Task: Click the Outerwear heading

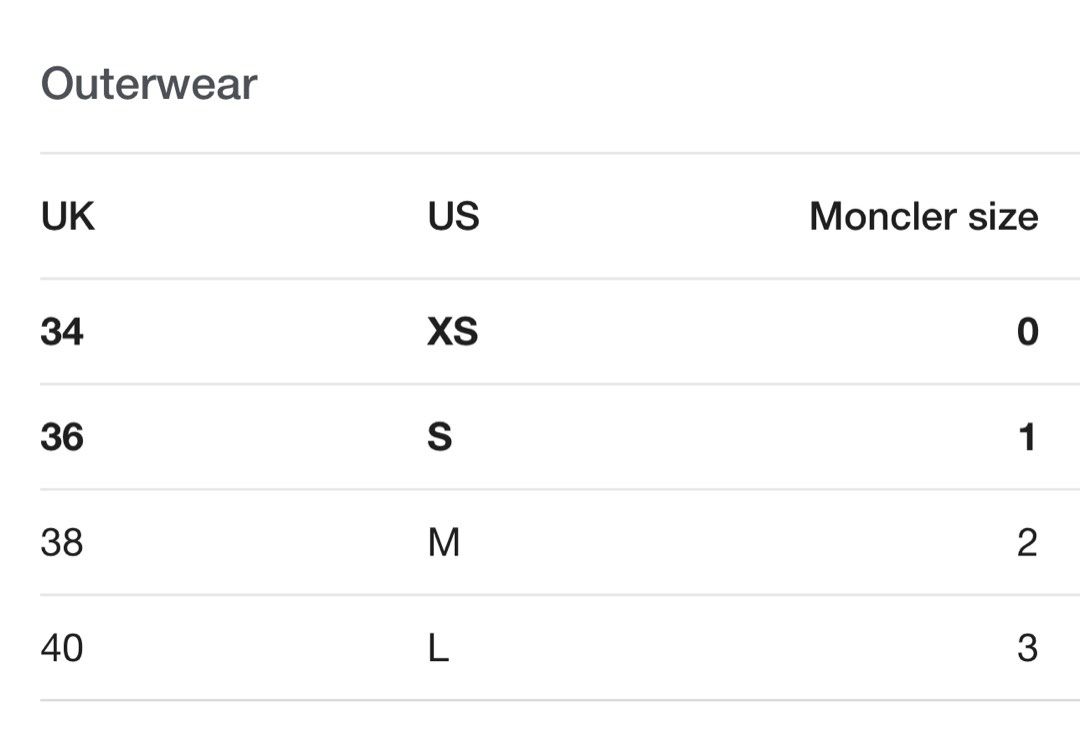Action: [149, 84]
